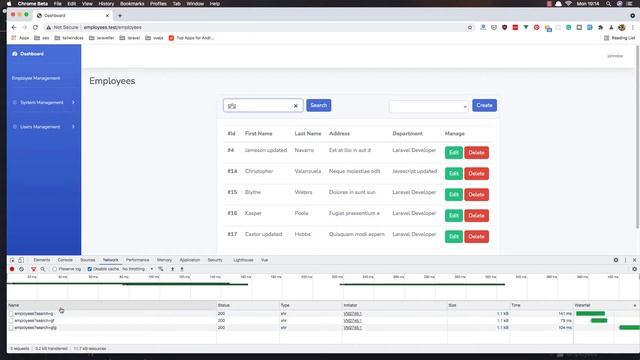Open the Dashboard sidebar link

28,54
